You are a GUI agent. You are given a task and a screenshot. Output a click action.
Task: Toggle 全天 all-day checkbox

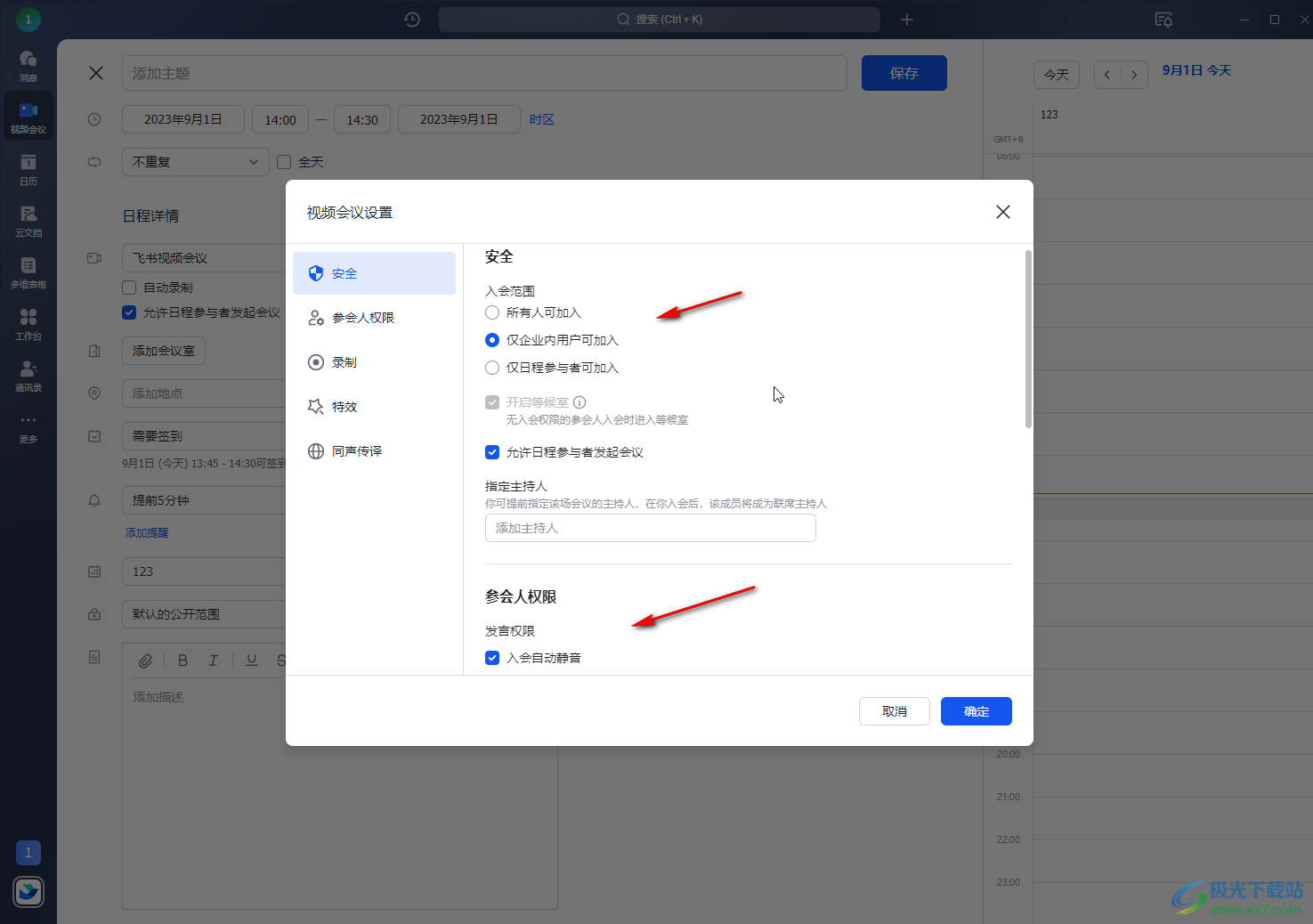(284, 162)
